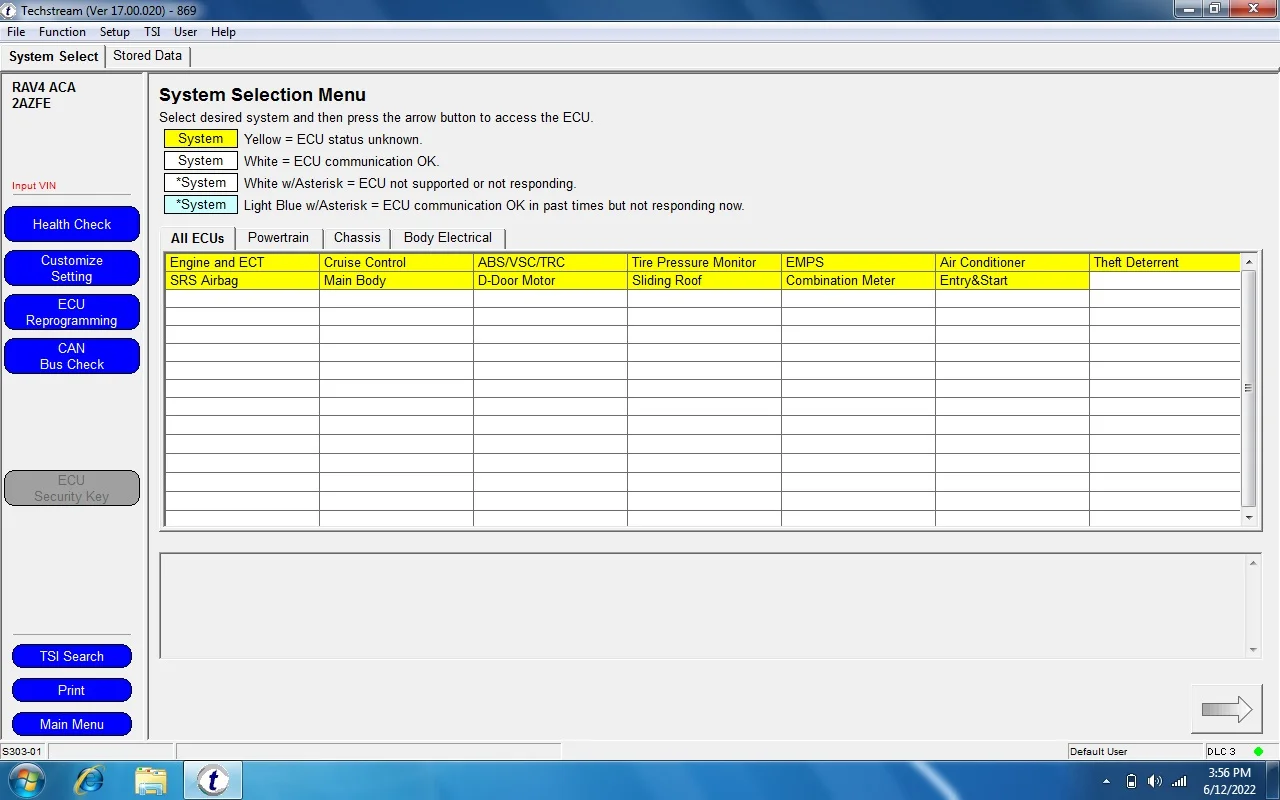
Task: Click the DLC 3 connection status
Action: [x=1234, y=751]
